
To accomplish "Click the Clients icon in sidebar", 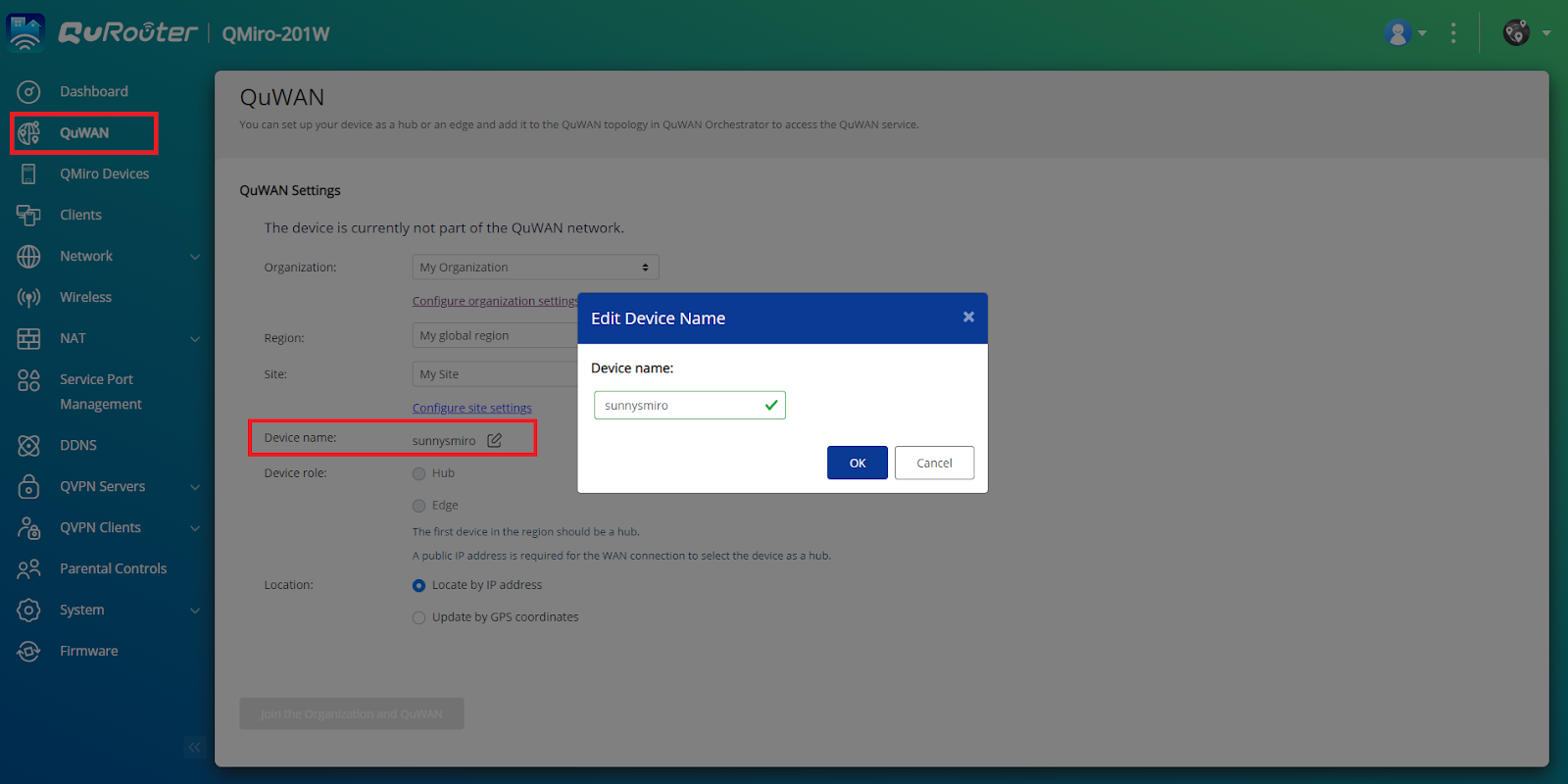I will (x=28, y=216).
